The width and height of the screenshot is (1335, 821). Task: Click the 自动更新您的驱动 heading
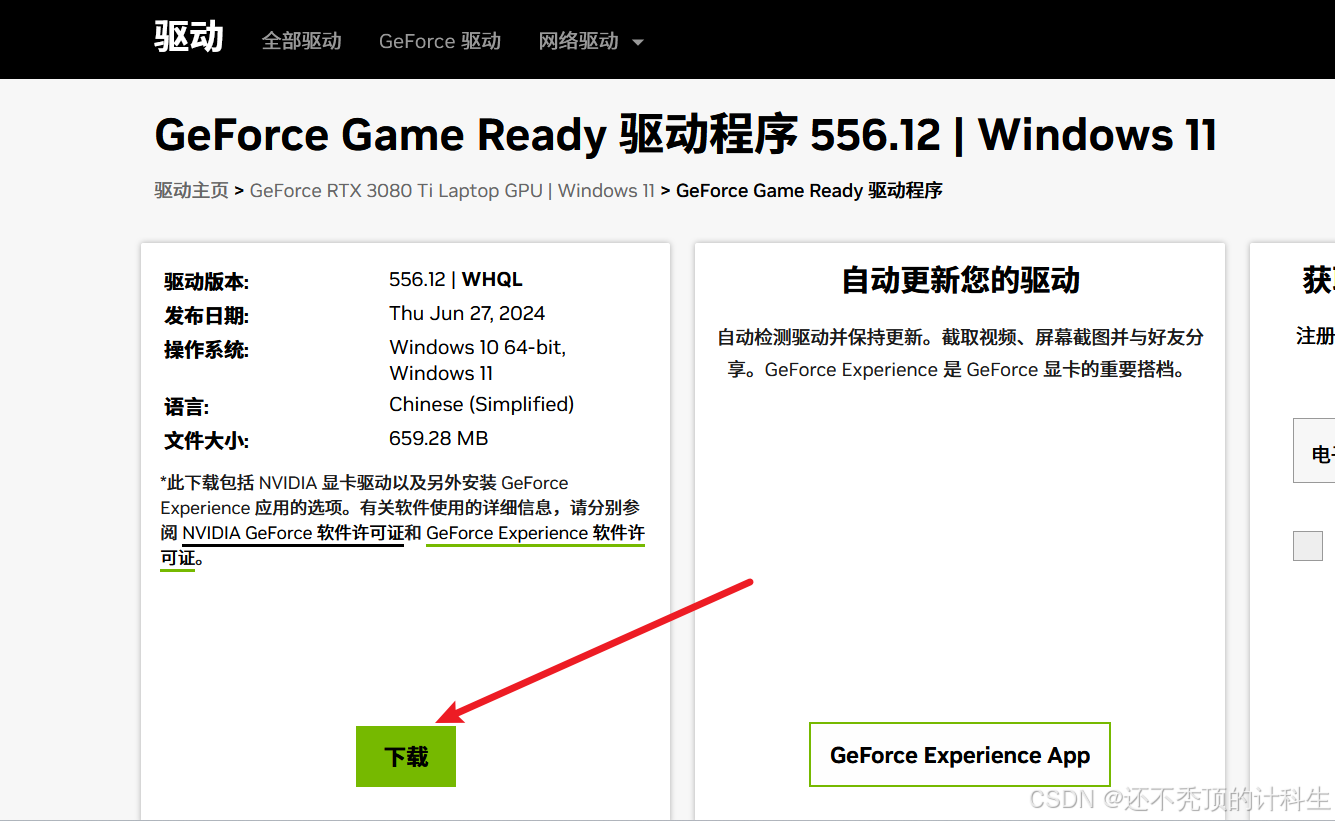click(x=960, y=280)
